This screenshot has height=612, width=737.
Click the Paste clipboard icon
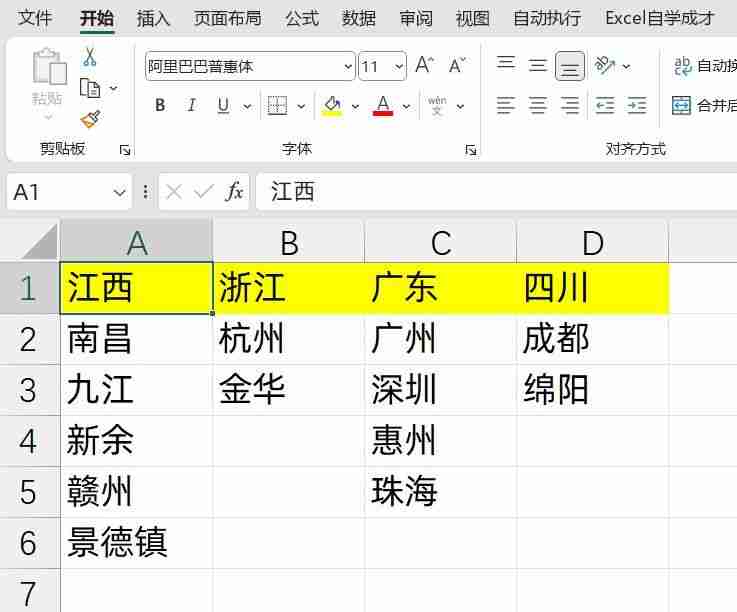click(x=49, y=67)
